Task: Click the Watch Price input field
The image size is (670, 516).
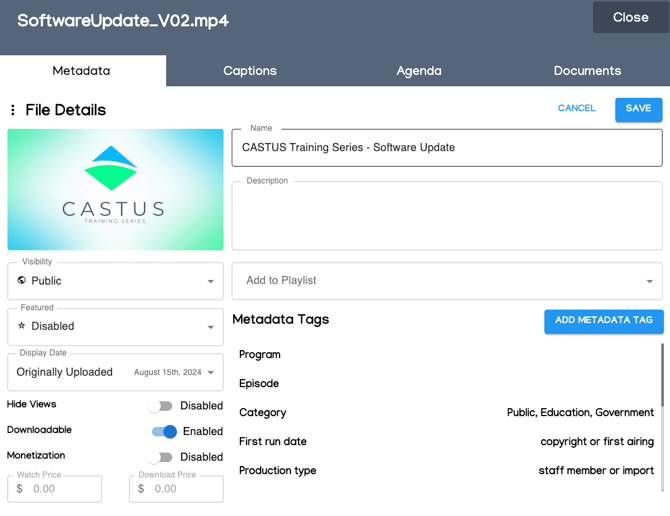Action: [62, 489]
